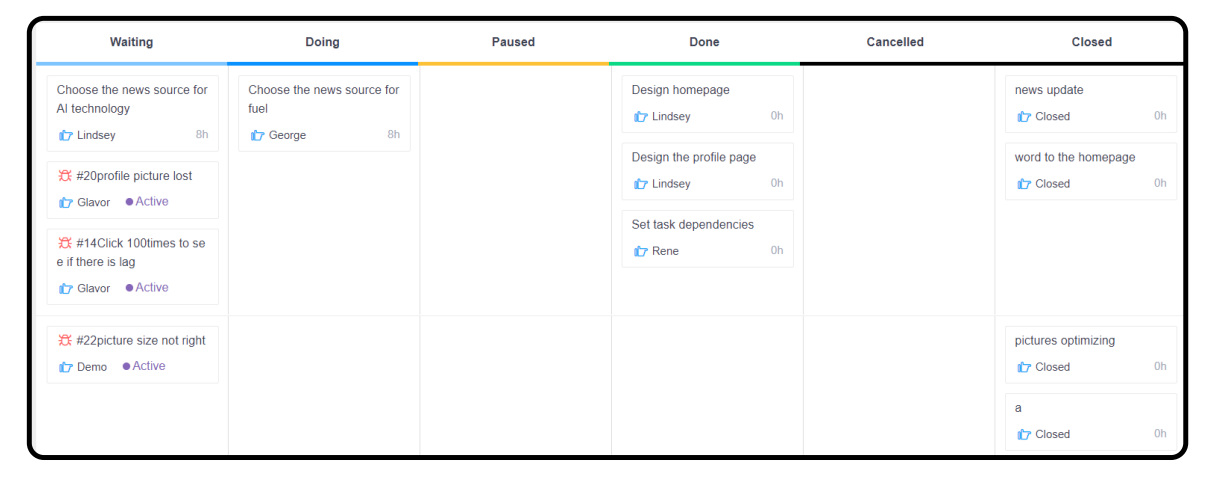
Task: Click the bug icon on #14Click 100times card
Action: point(65,243)
